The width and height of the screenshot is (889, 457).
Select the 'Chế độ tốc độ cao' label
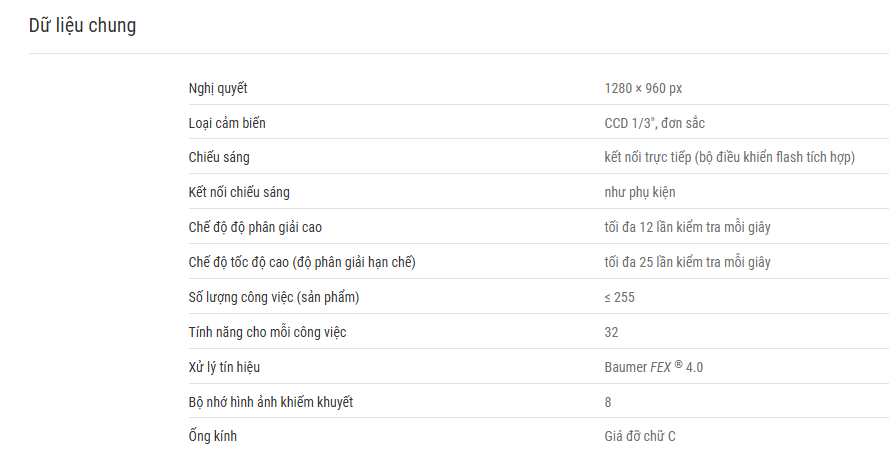pyautogui.click(x=302, y=263)
